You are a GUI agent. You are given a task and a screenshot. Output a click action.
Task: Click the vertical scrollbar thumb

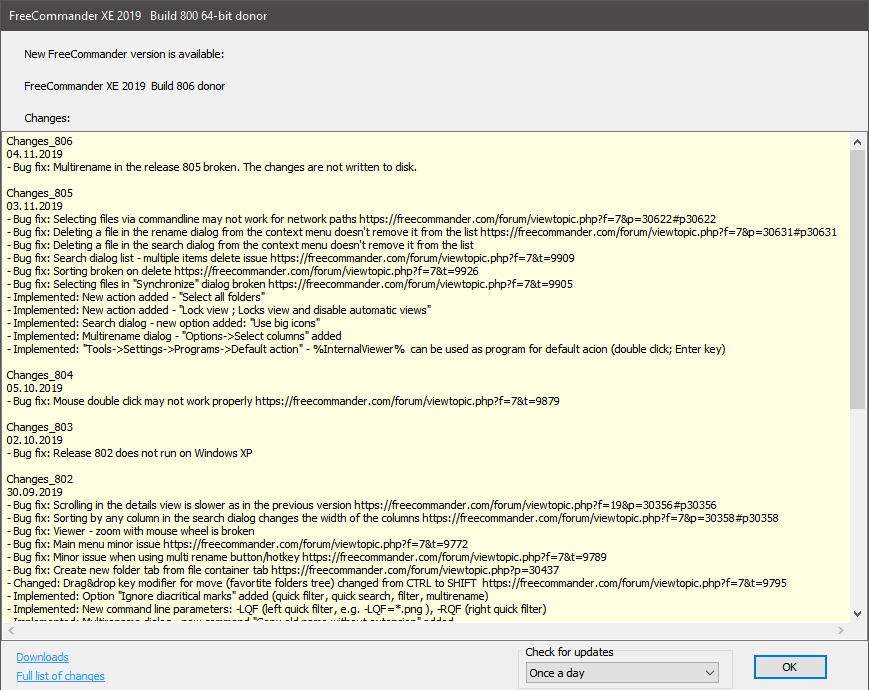tap(857, 280)
